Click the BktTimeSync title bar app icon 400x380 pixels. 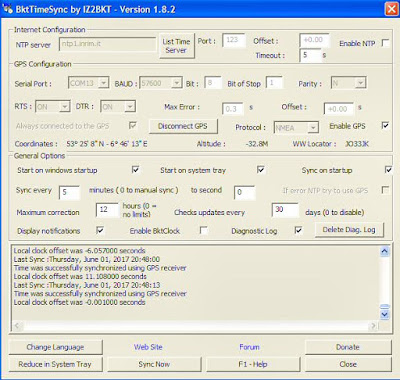tap(7, 9)
